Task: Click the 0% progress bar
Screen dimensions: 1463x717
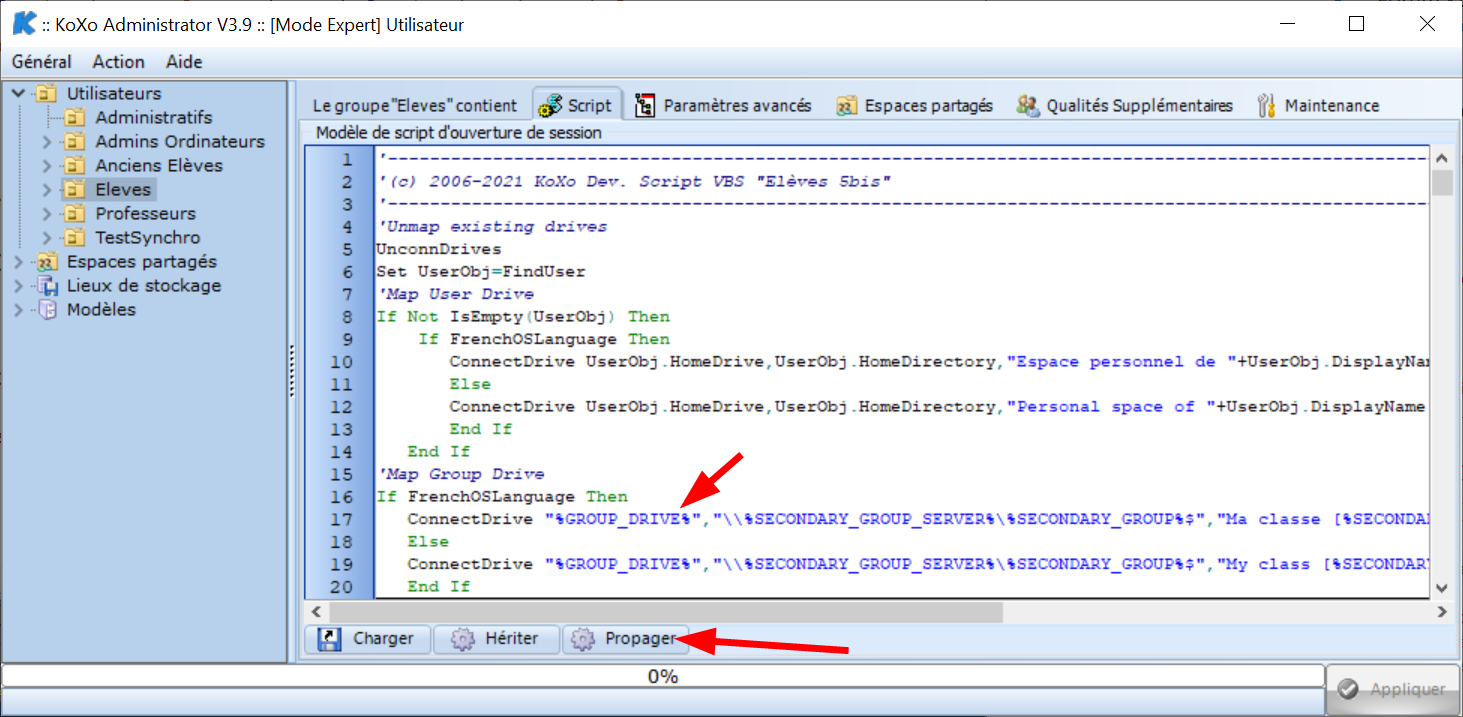Action: (x=663, y=676)
